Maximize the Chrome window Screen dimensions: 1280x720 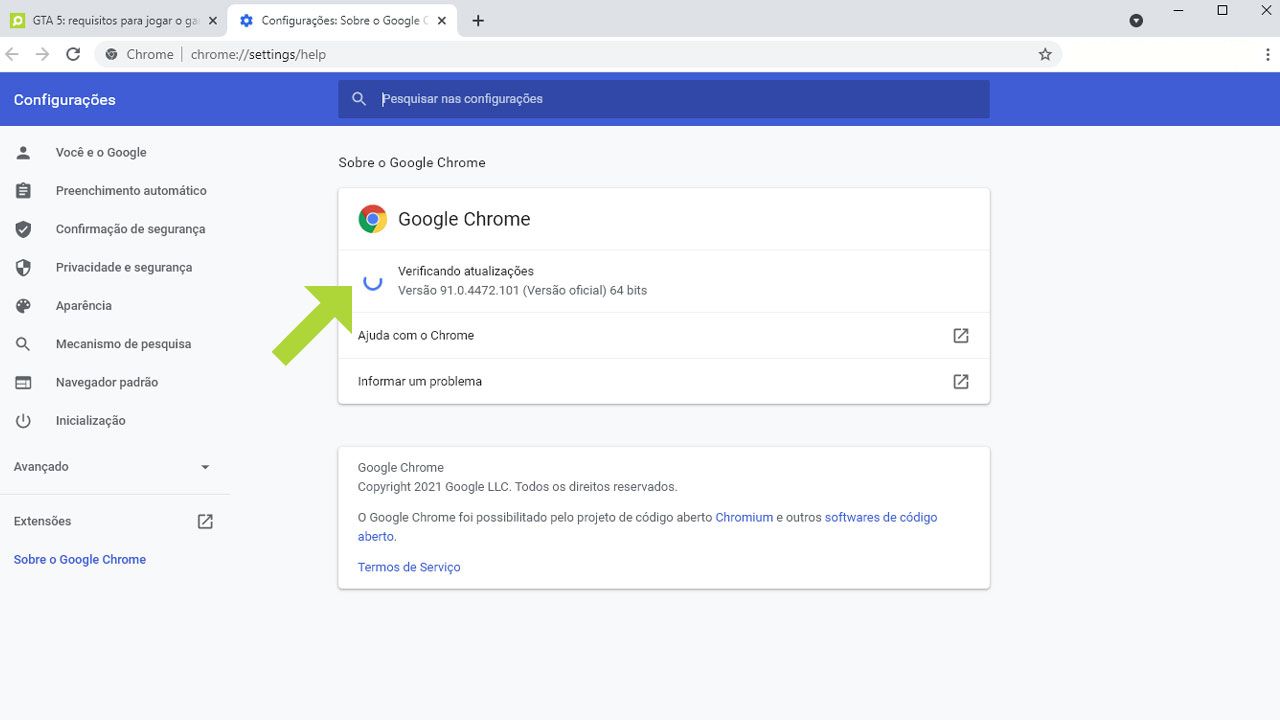coord(1222,10)
